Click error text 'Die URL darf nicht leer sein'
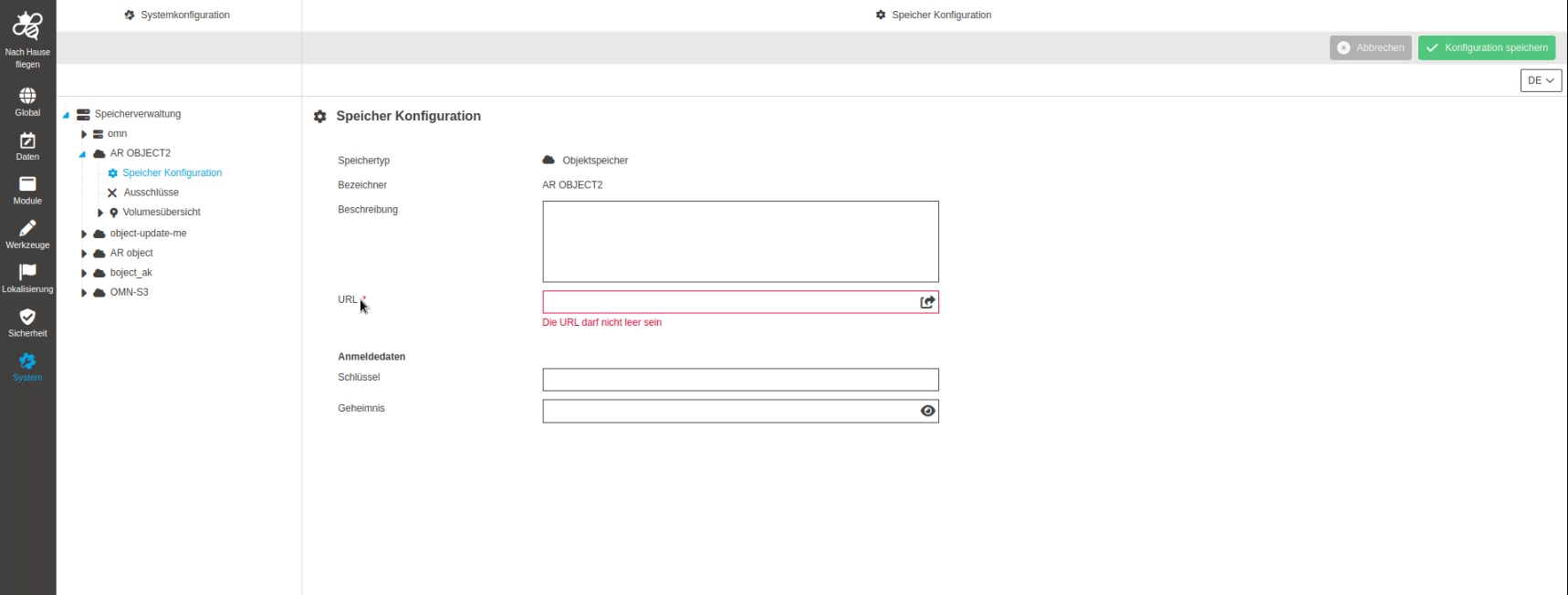The image size is (1568, 595). click(602, 322)
